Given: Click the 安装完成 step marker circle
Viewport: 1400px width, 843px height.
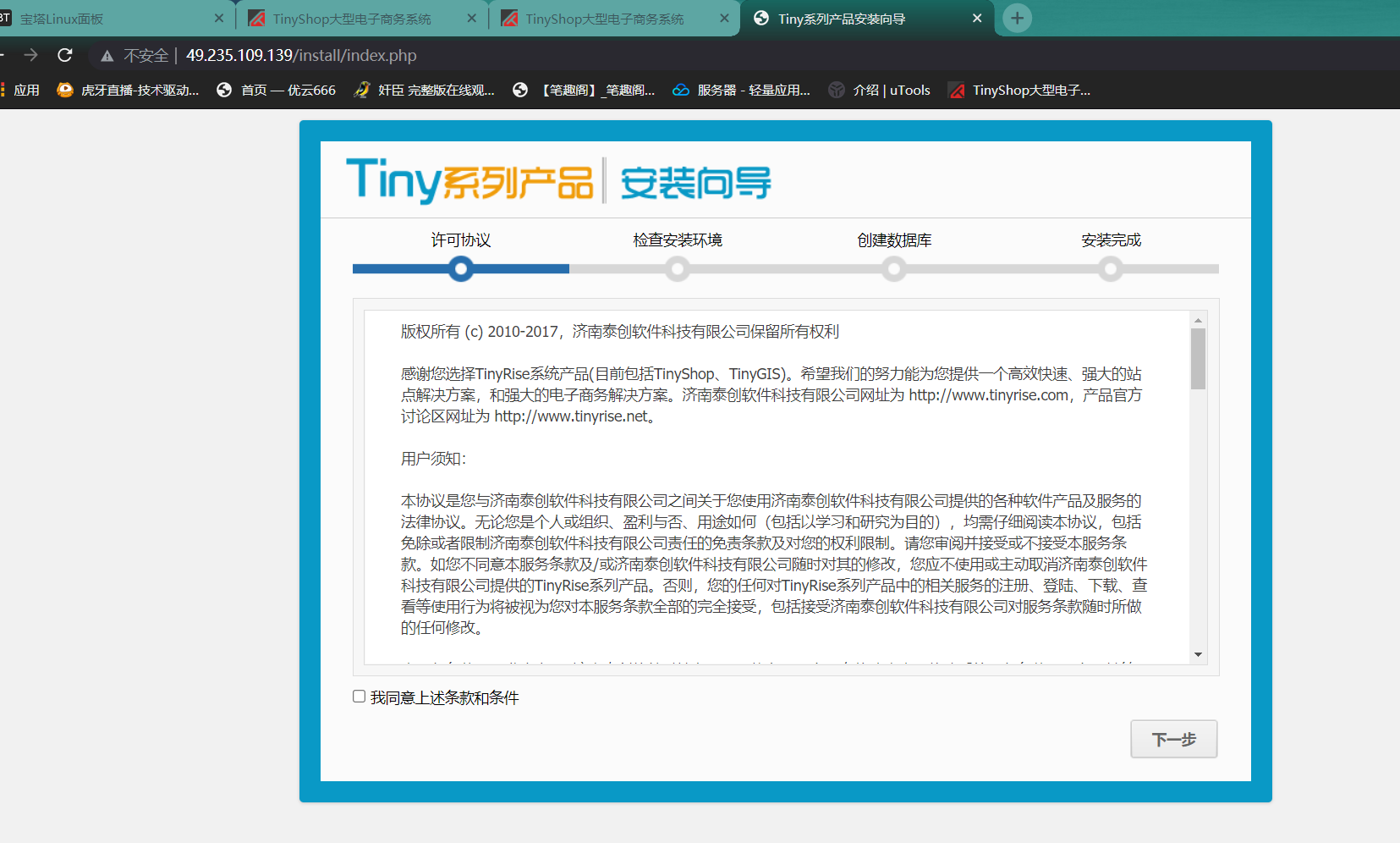Looking at the screenshot, I should (x=1111, y=269).
